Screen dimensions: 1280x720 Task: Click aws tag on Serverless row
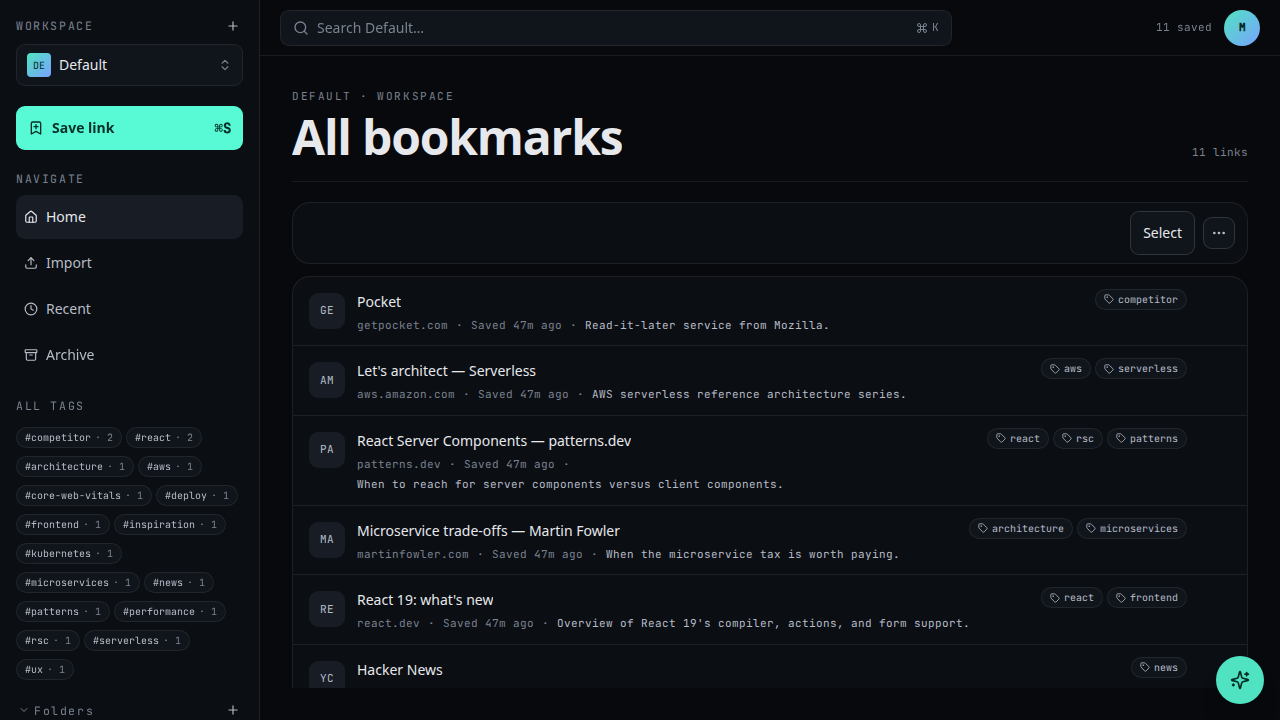click(1066, 369)
